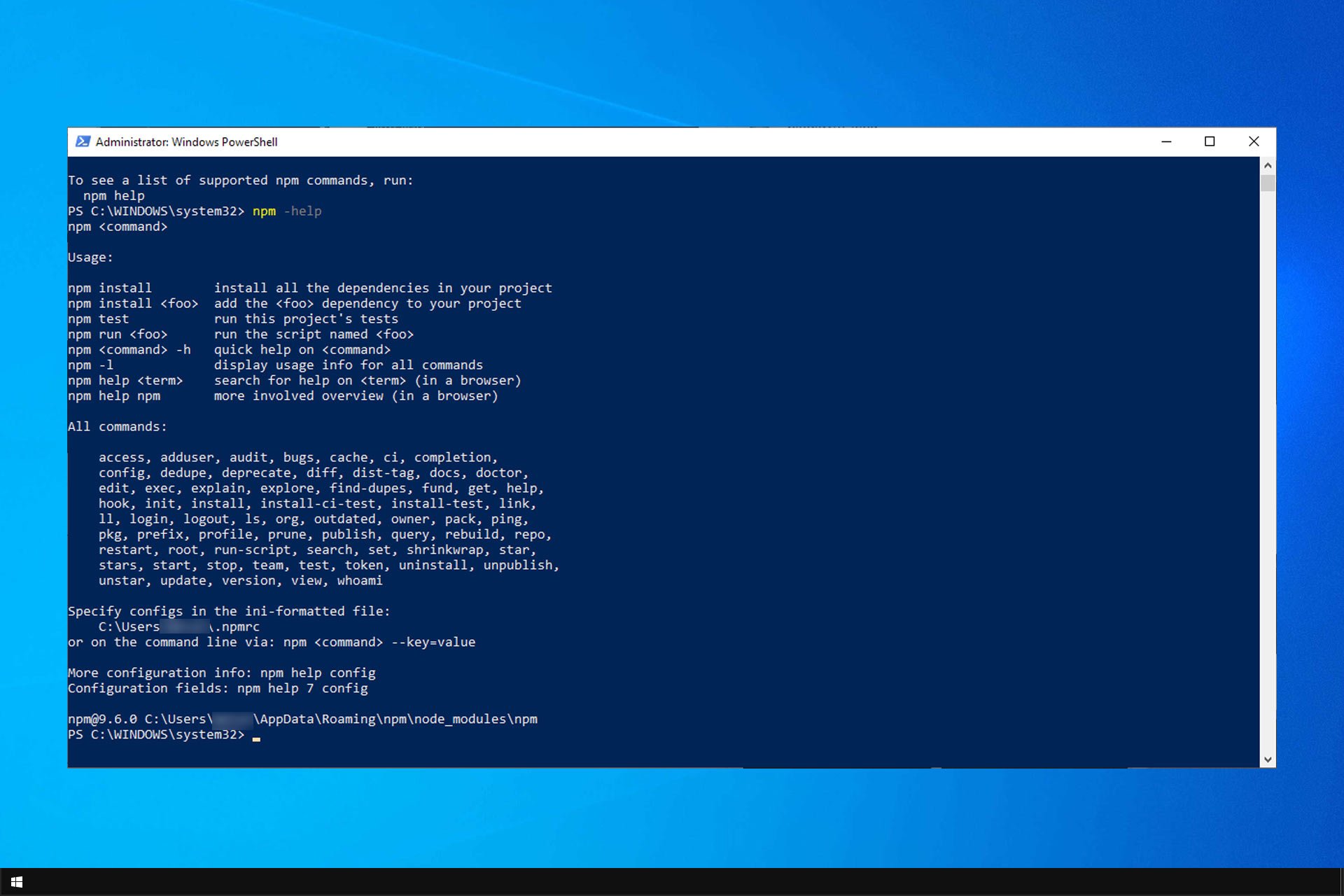
Task: Minimize the PowerShell window
Action: [x=1166, y=141]
